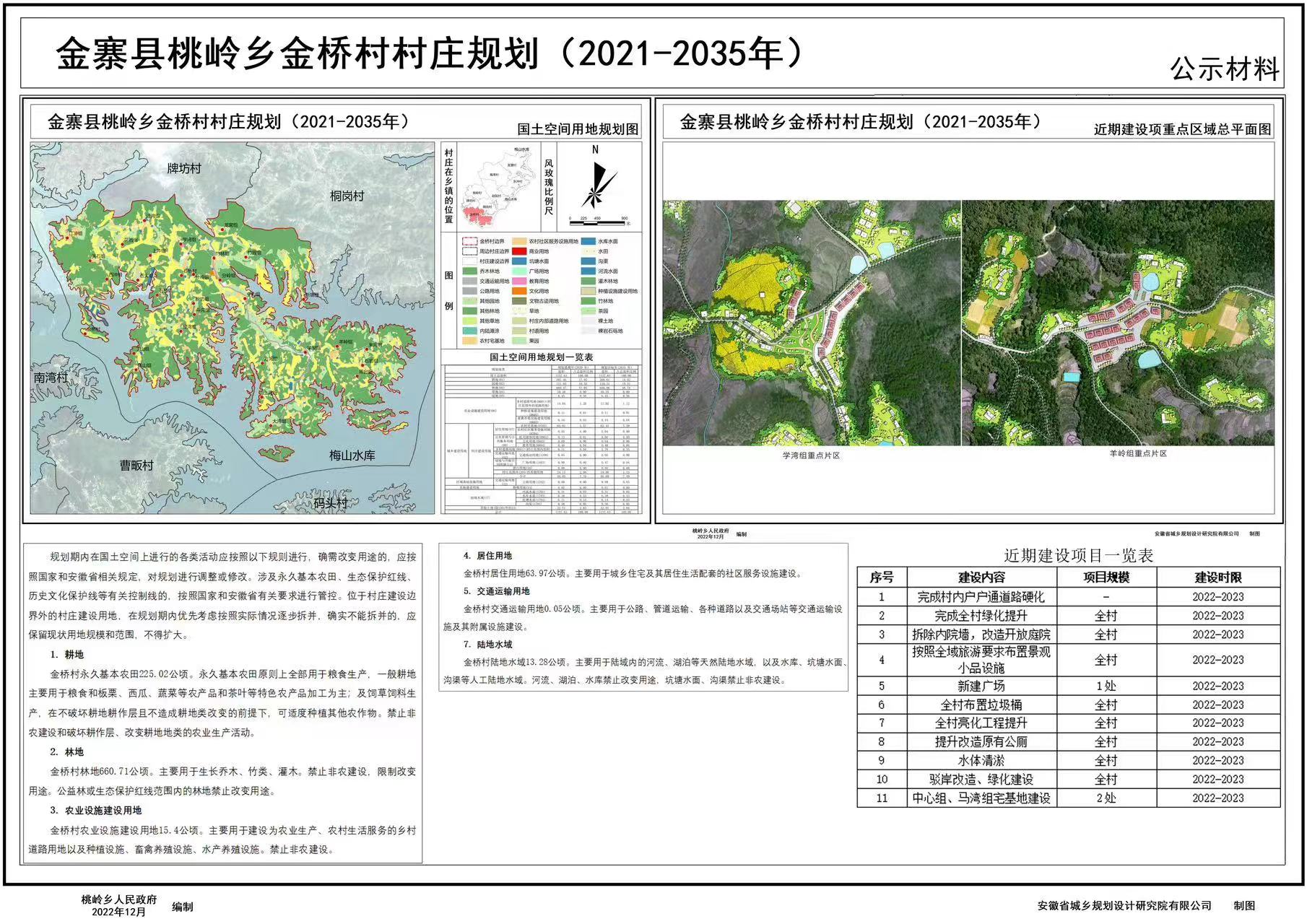Click the land use planning map
Screen dimensions: 1307x924
coord(233,328)
